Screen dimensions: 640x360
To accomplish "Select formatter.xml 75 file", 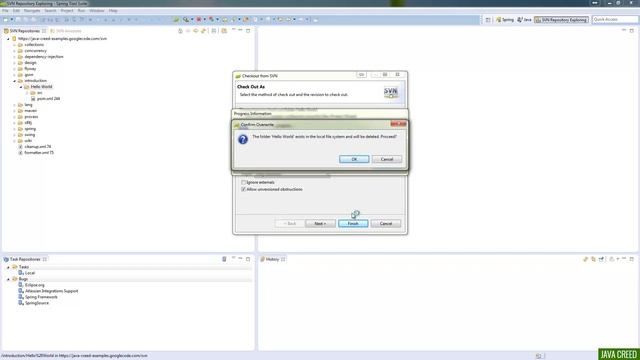I will coord(39,153).
